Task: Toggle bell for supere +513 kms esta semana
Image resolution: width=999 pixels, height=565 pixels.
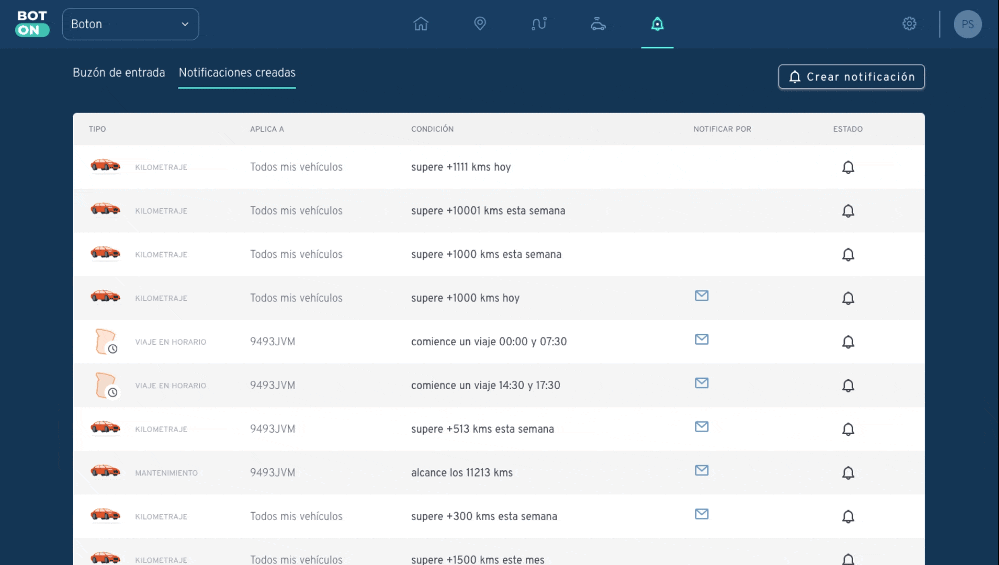Action: tap(848, 429)
